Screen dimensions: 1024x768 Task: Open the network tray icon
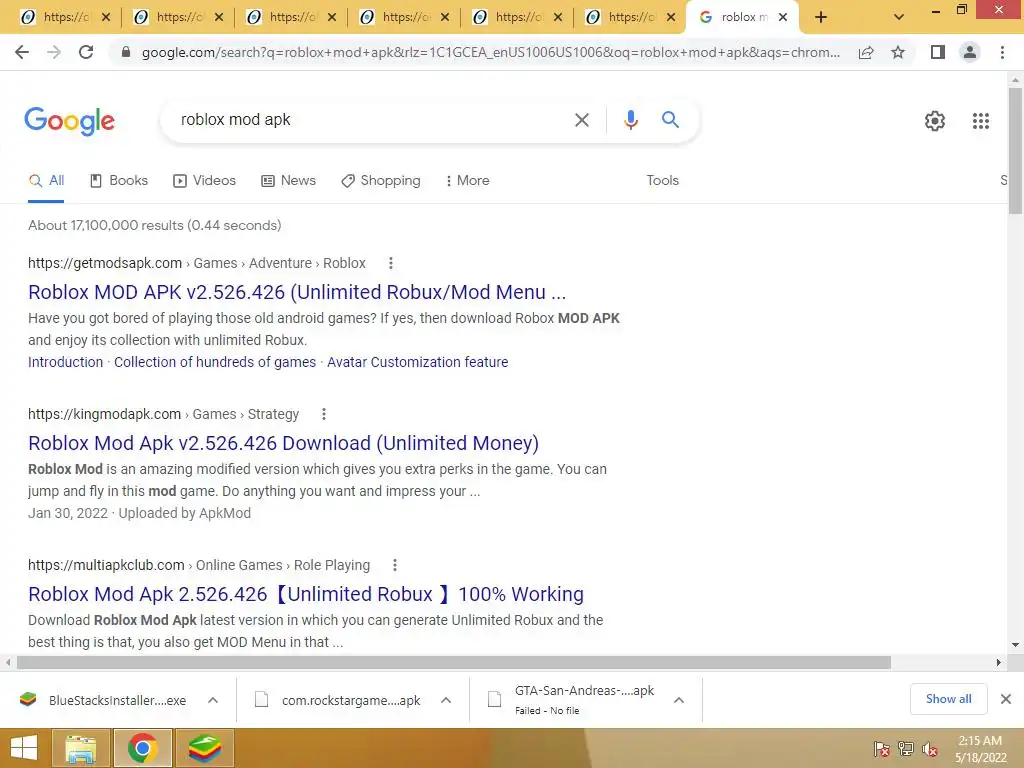906,749
